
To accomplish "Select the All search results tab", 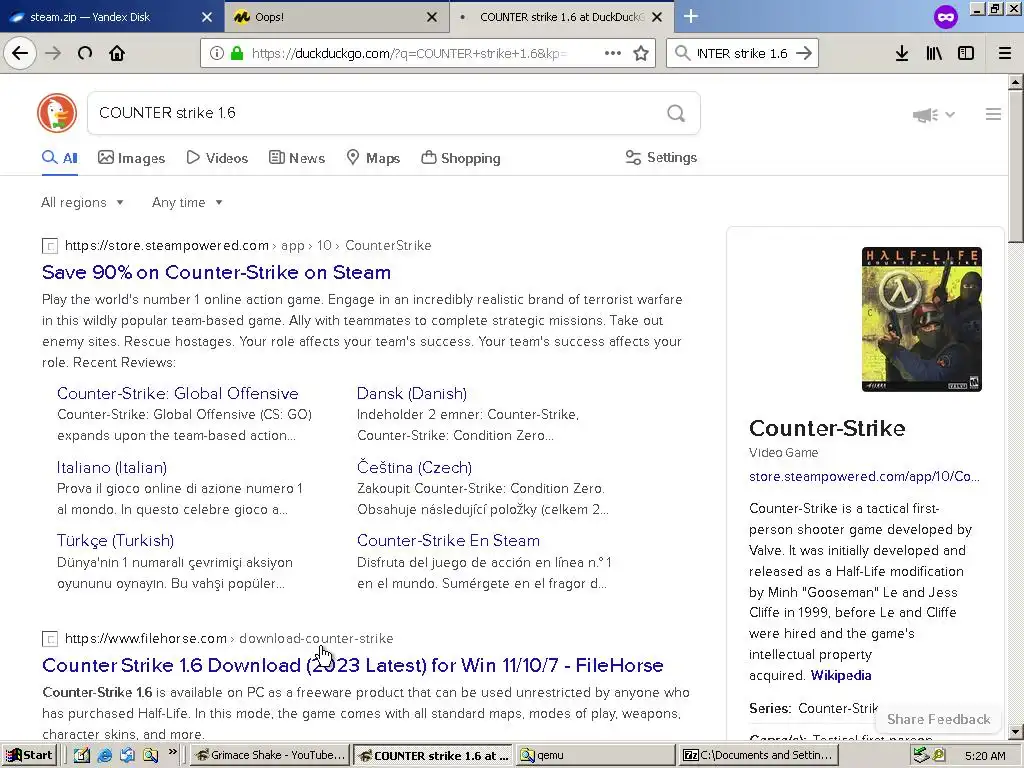I will (x=60, y=158).
